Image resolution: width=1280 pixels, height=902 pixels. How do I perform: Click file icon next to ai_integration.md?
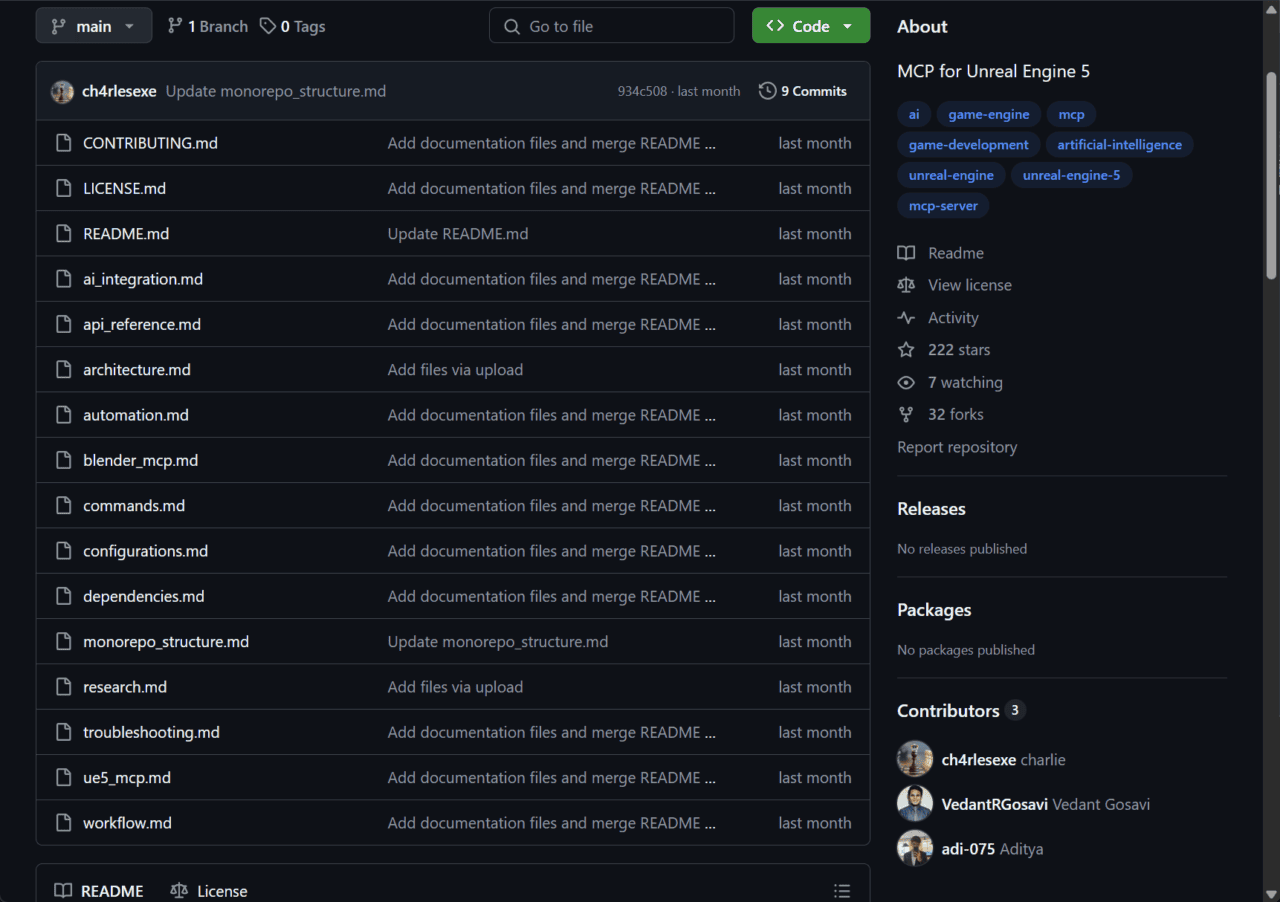coord(64,279)
